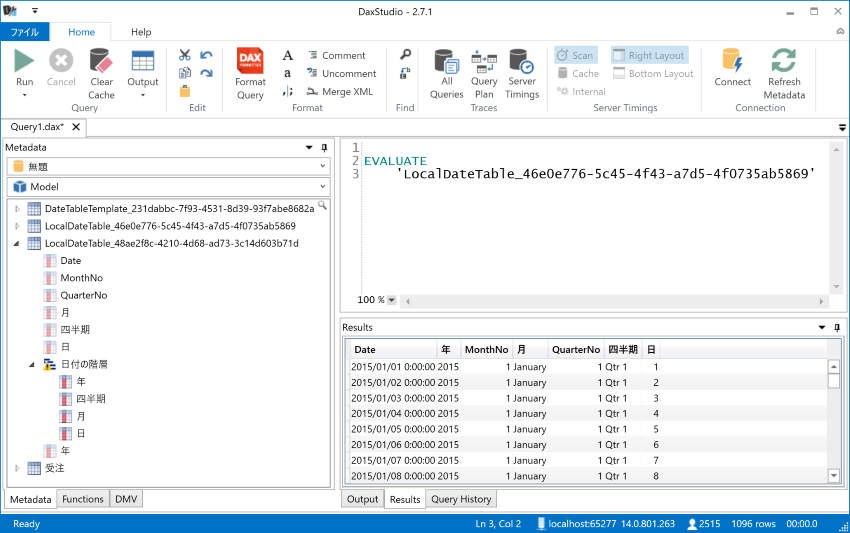Collapse LocalDateTable_48ae2f8c table node

[x=17, y=243]
